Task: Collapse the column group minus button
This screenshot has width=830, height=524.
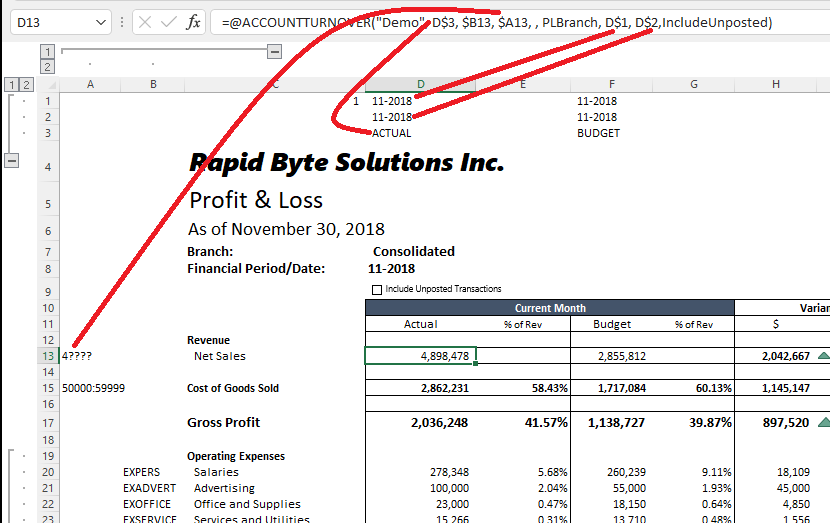Action: click(x=274, y=51)
